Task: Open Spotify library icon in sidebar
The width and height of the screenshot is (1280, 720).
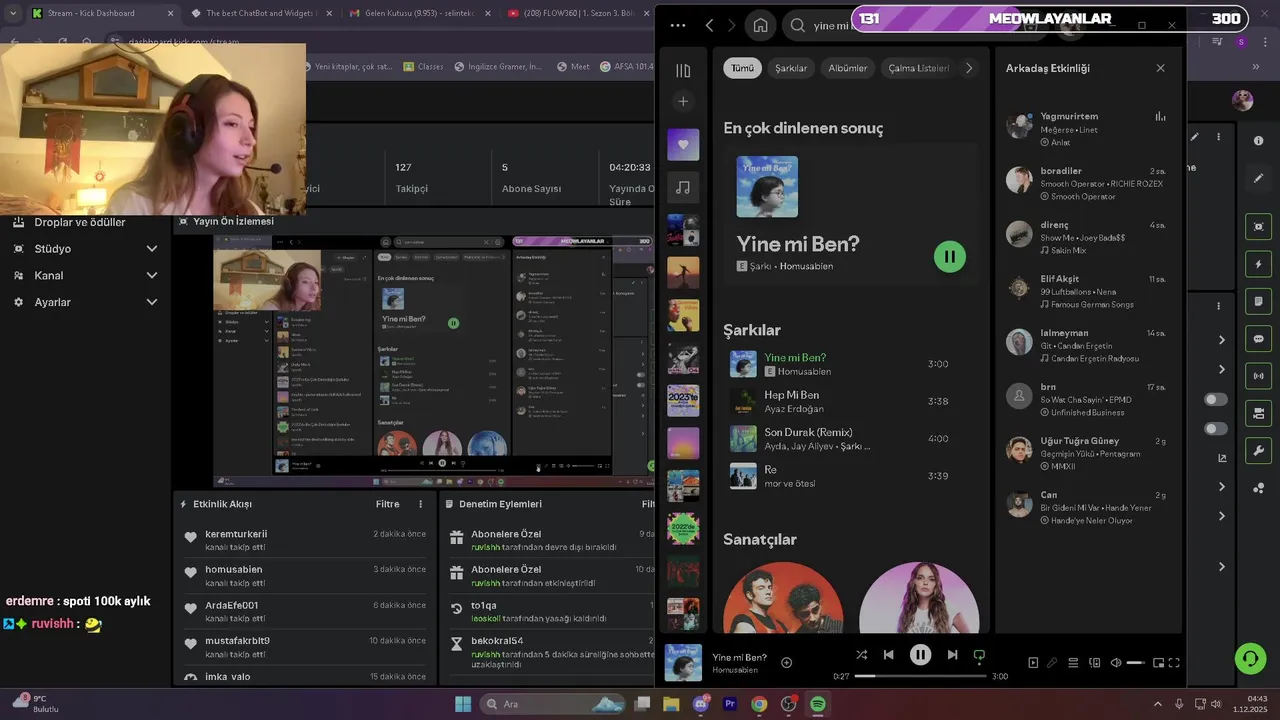Action: click(683, 70)
